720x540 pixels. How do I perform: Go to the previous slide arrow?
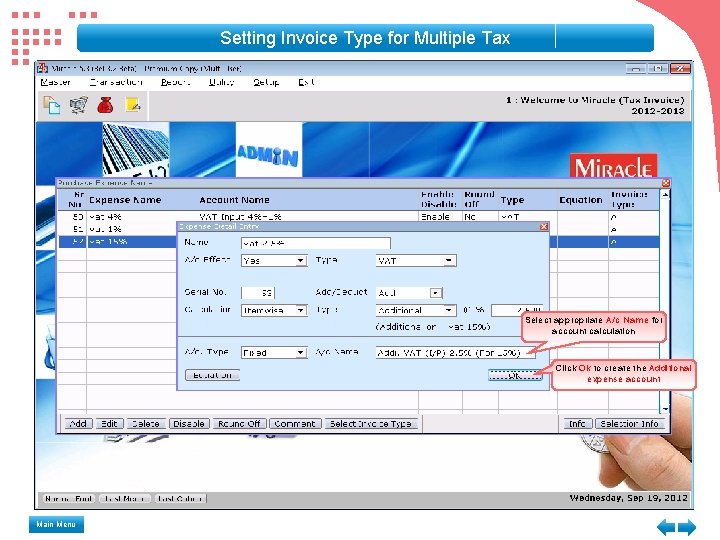click(x=666, y=527)
